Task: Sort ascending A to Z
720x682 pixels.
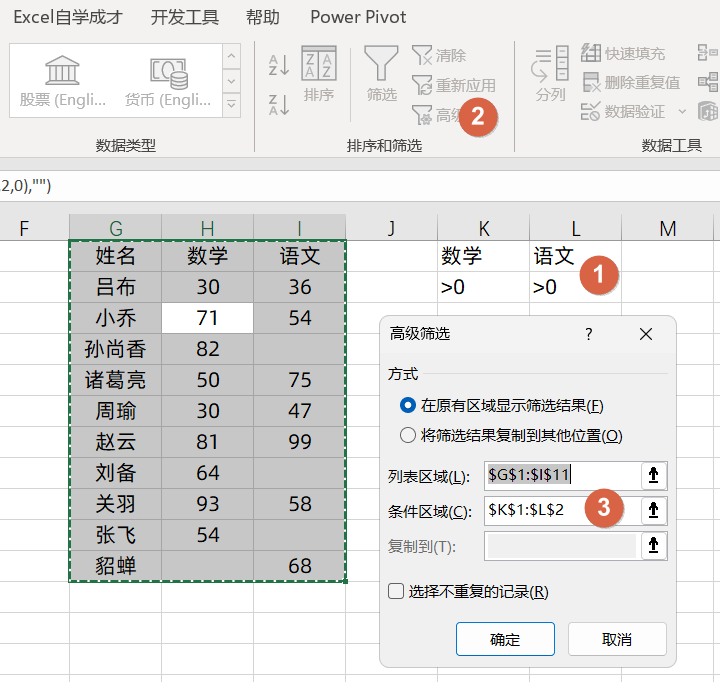Action: point(279,65)
